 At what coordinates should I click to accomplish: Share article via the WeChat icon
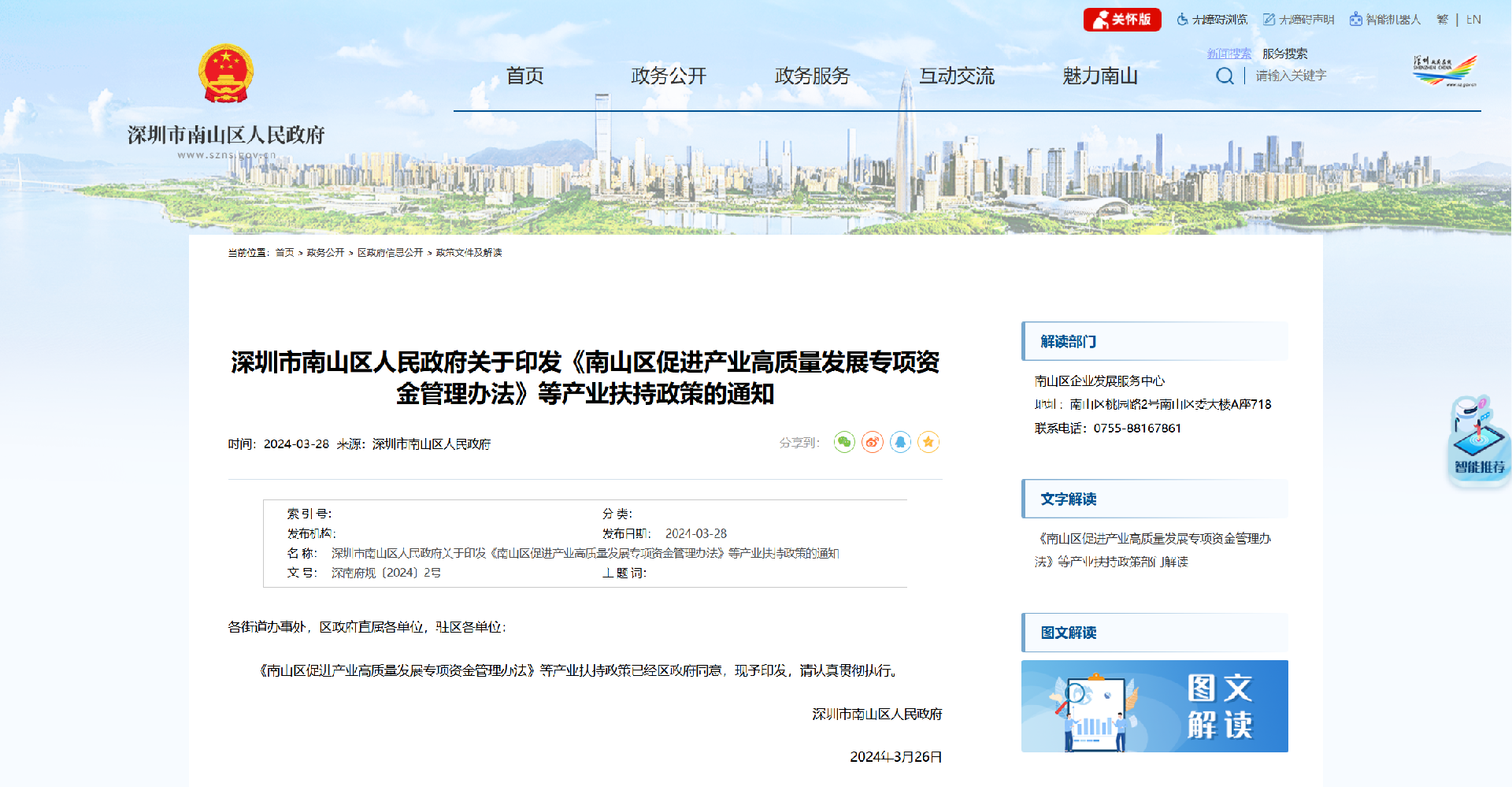coord(844,443)
